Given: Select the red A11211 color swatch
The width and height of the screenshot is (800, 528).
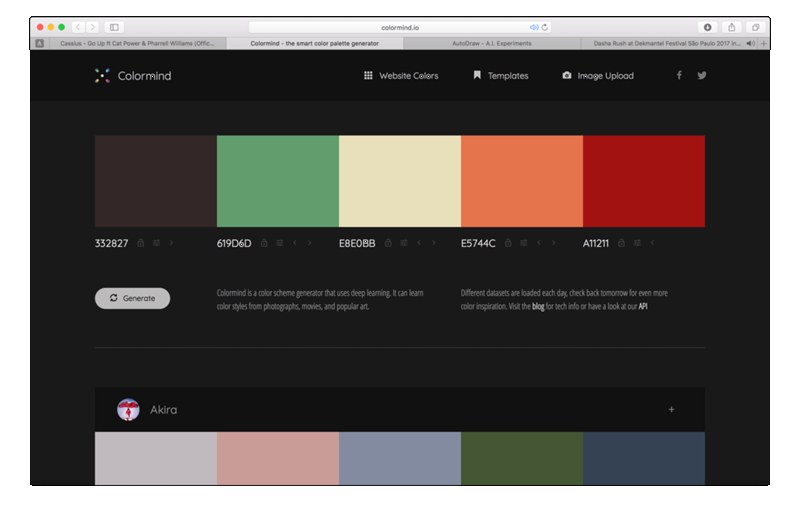Looking at the screenshot, I should pyautogui.click(x=643, y=181).
